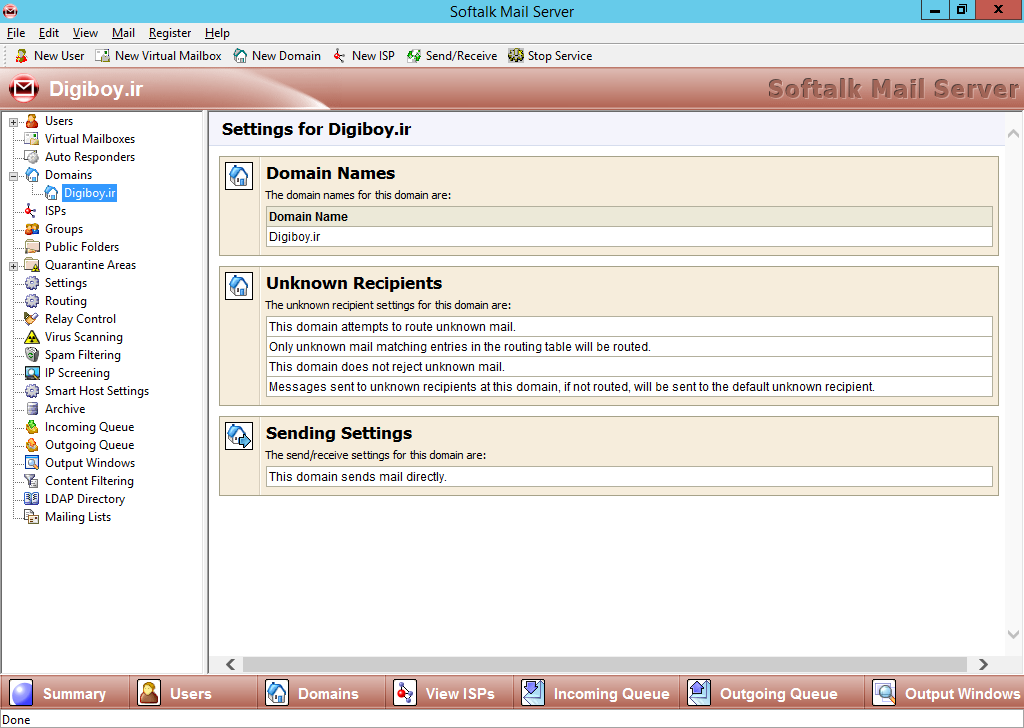
Task: Click the Relay Control tree icon
Action: (31, 319)
